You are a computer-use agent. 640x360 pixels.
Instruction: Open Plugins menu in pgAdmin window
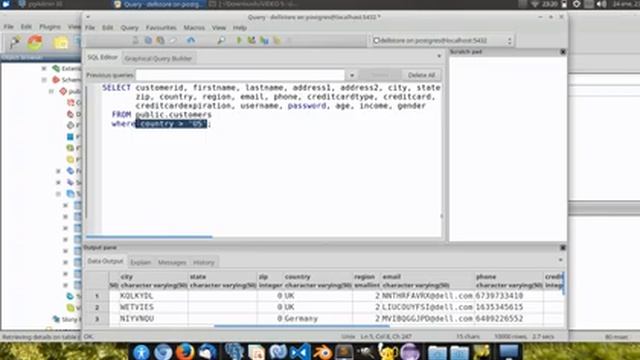(50, 27)
